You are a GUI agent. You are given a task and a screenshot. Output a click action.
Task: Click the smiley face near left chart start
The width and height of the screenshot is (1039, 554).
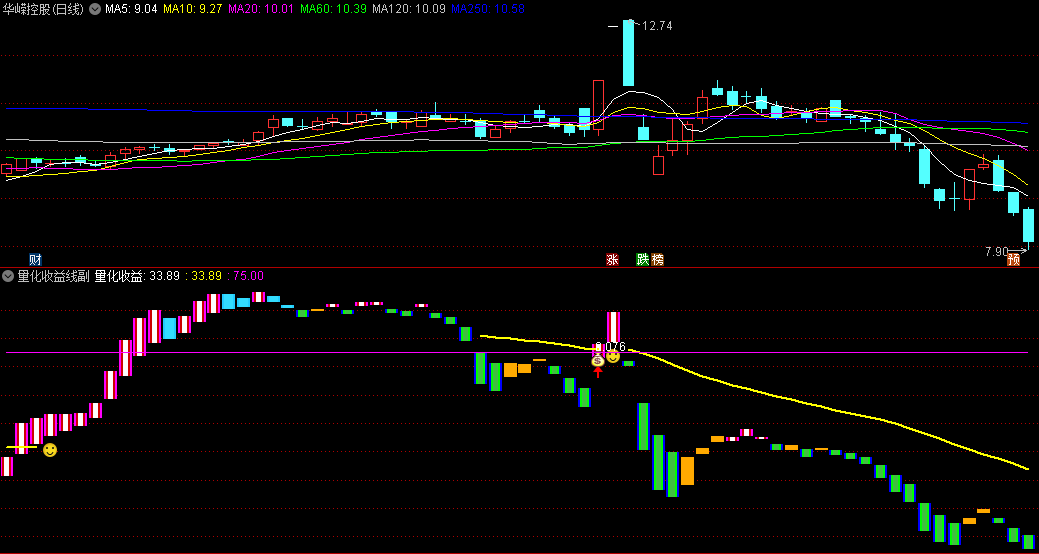coord(50,450)
